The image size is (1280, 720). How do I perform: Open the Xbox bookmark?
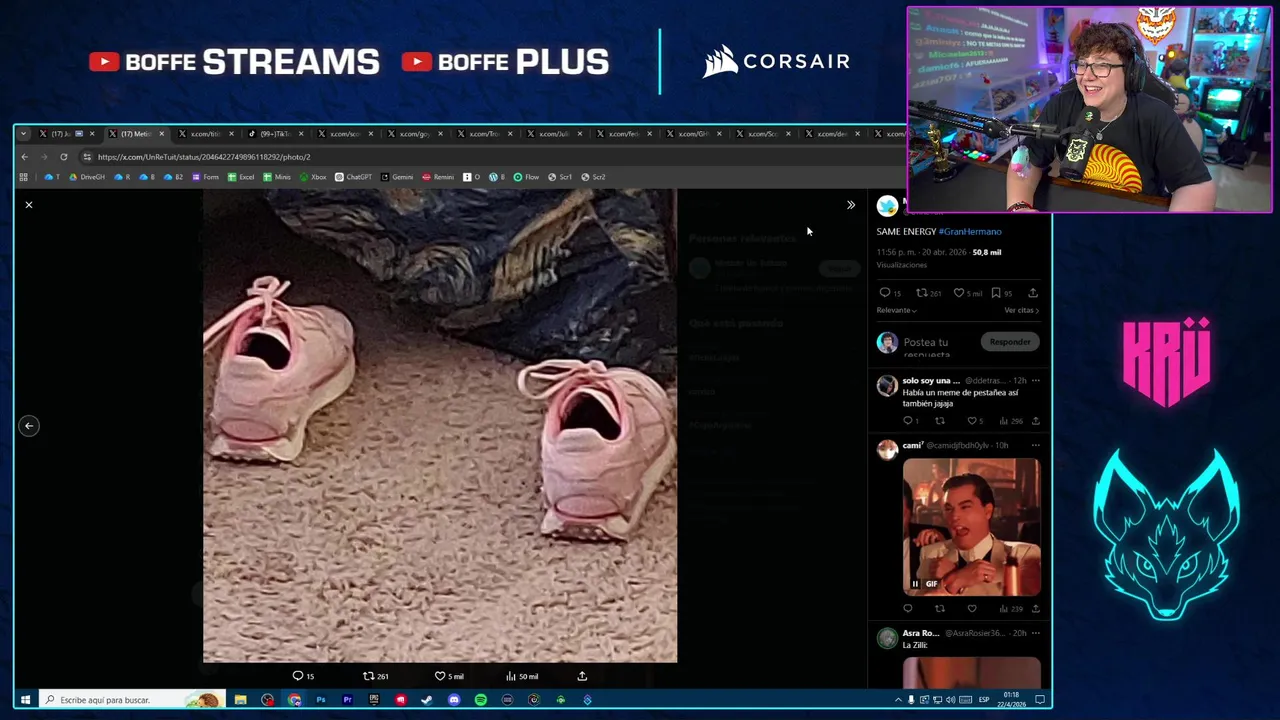(313, 177)
